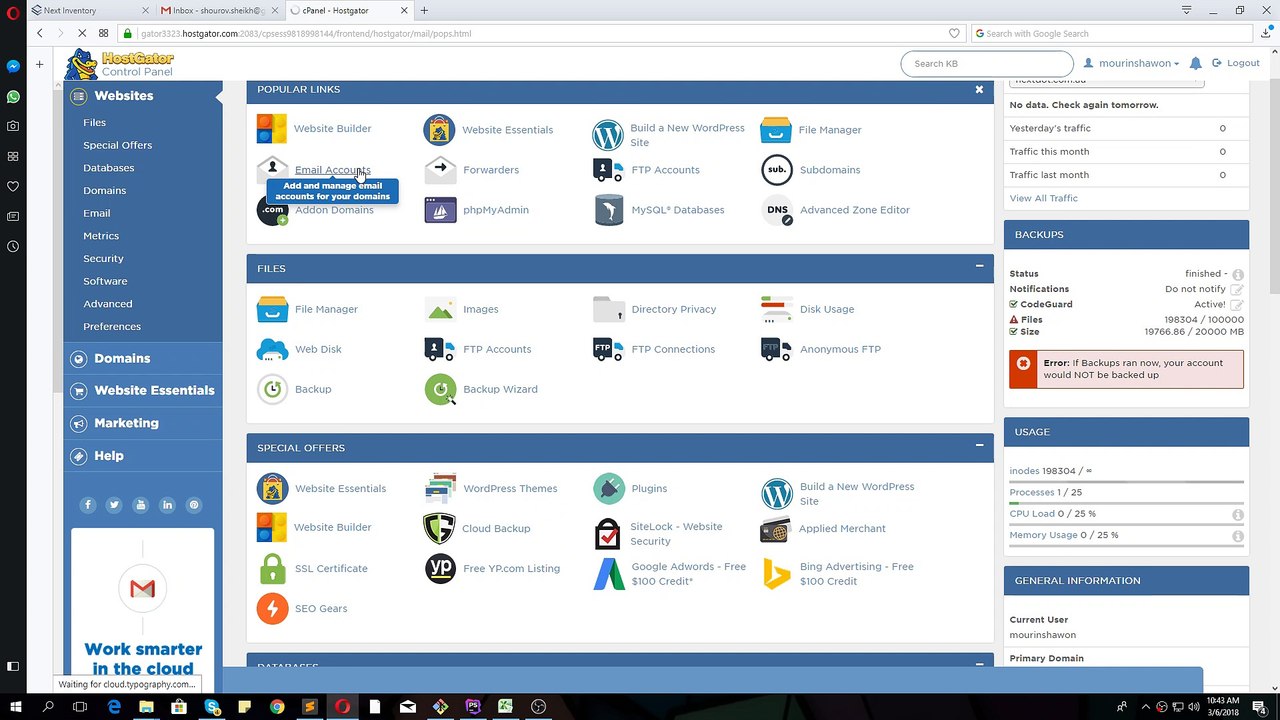1280x720 pixels.
Task: Open the View All Traffic link
Action: 1044,198
